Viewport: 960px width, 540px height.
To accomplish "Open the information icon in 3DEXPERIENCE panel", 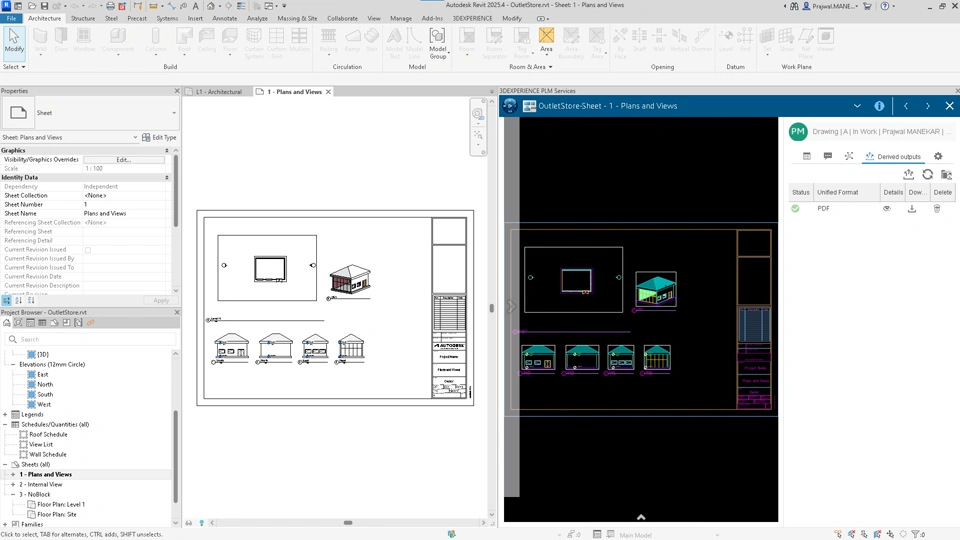I will click(879, 106).
